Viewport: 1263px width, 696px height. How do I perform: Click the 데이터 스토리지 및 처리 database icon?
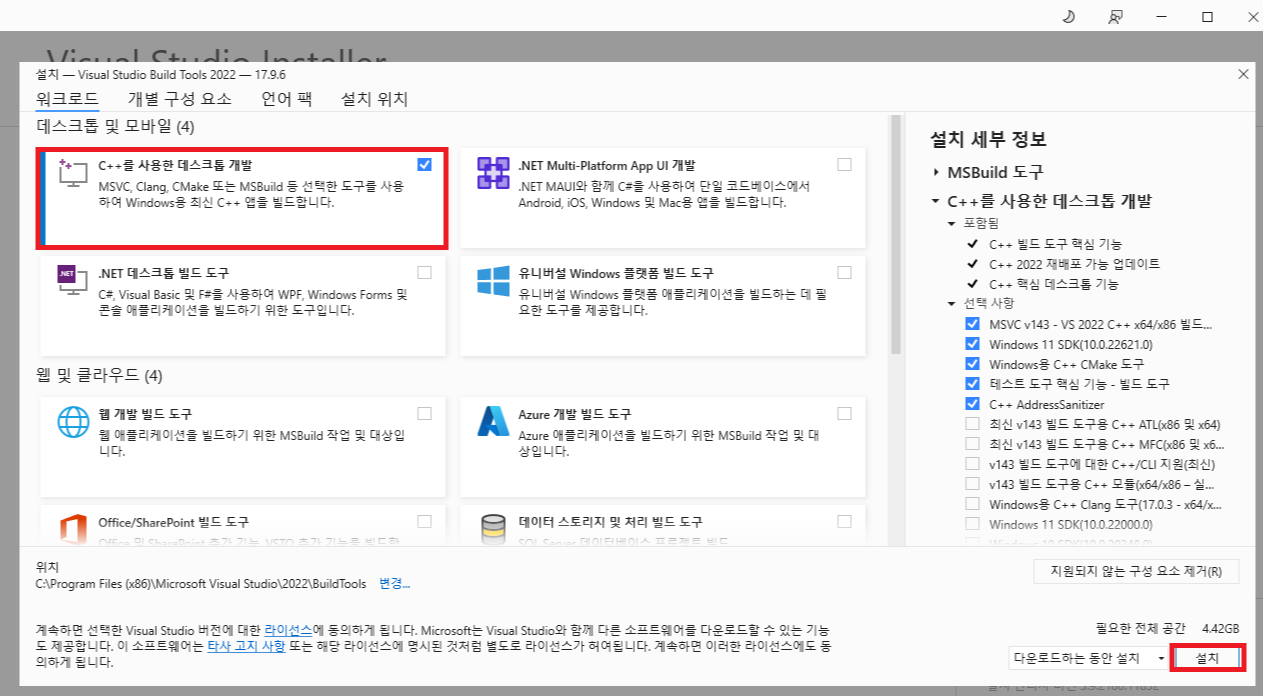(x=494, y=530)
